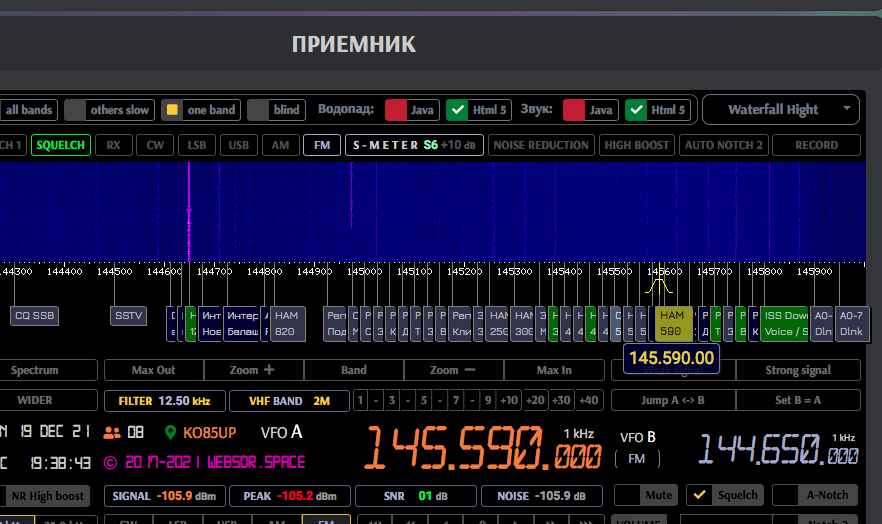
Task: Click the users count icon
Action: click(112, 433)
